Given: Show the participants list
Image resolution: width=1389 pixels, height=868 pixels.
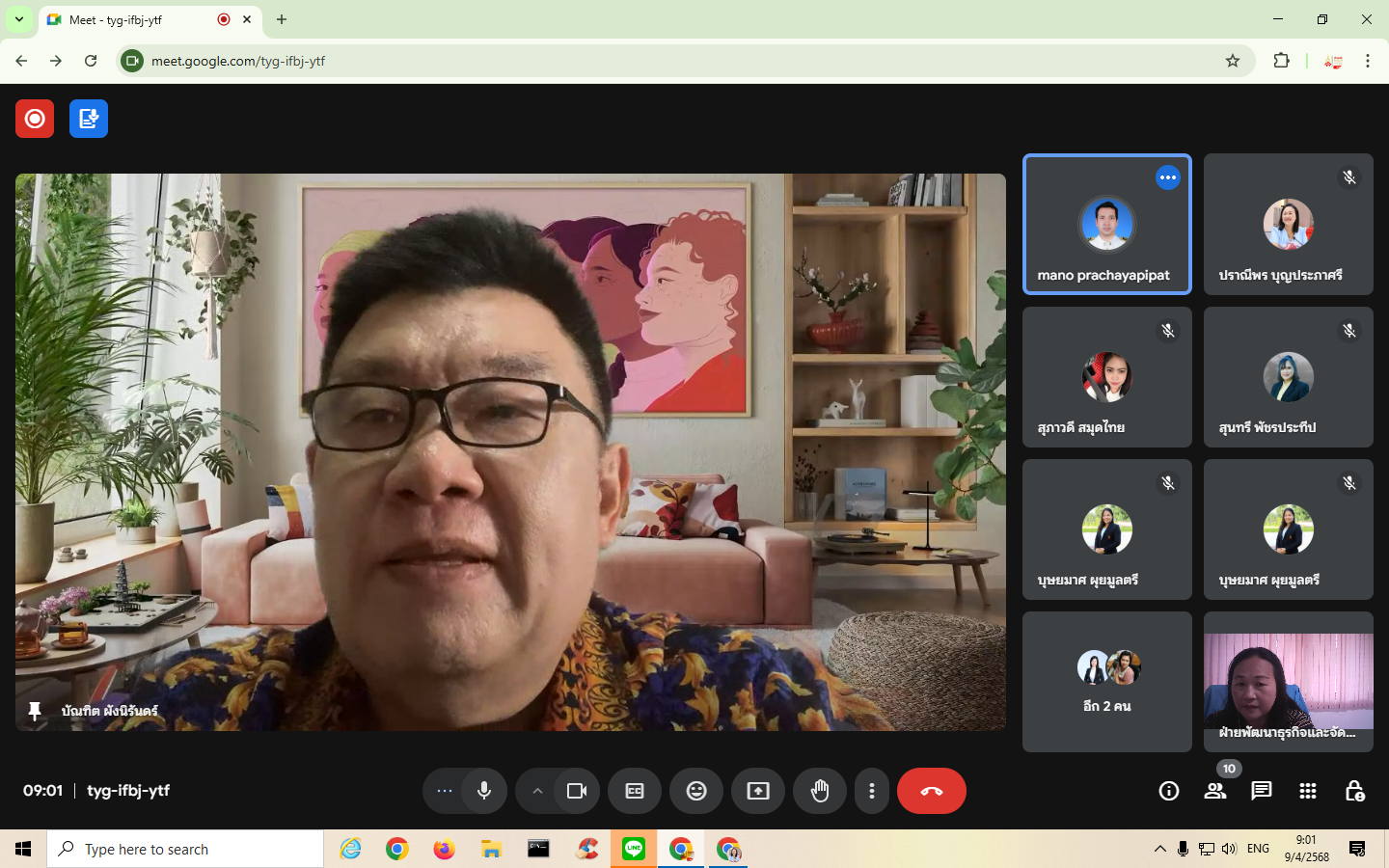Looking at the screenshot, I should point(1215,791).
